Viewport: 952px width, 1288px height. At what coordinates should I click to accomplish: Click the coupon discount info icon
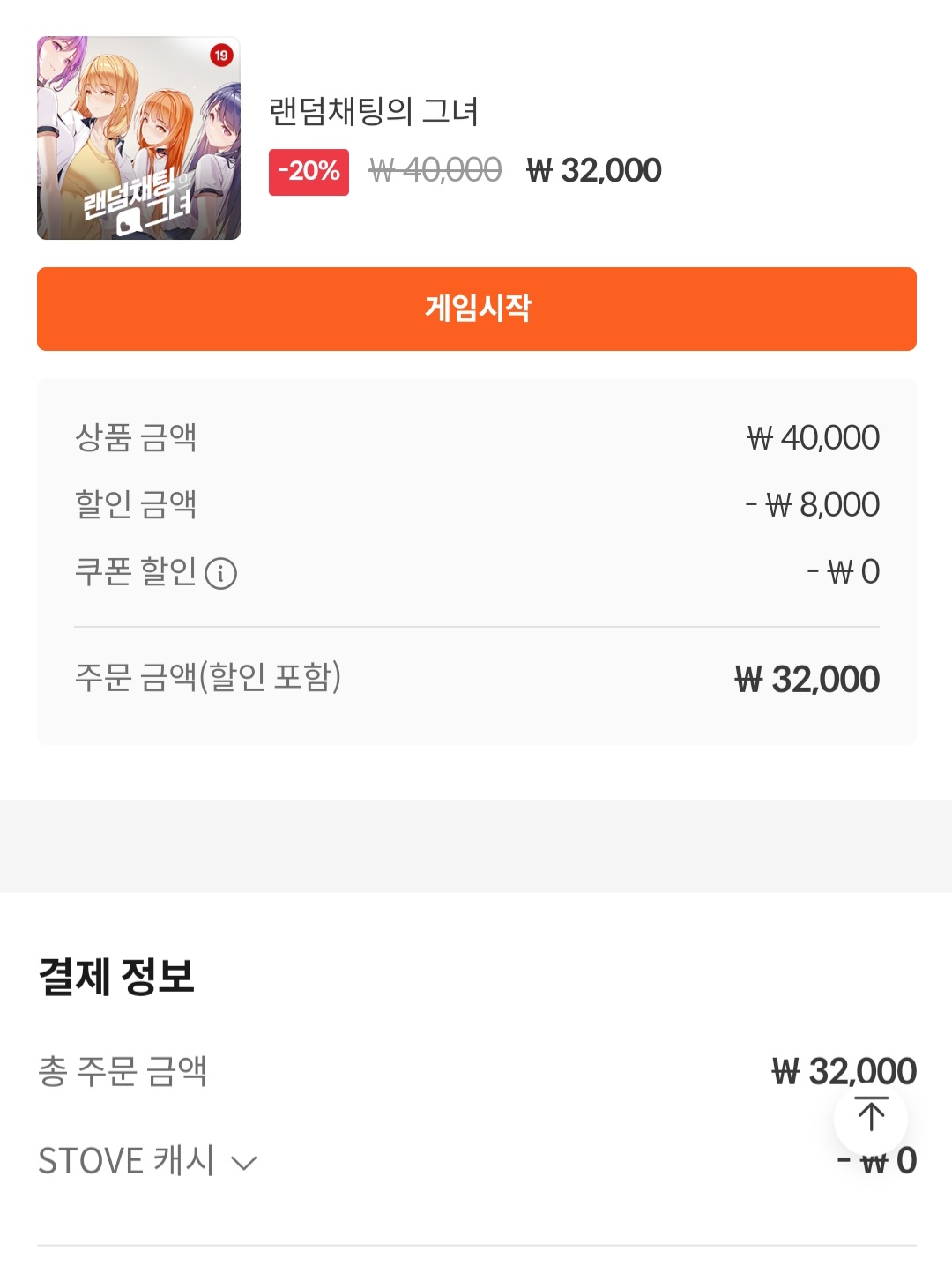220,573
